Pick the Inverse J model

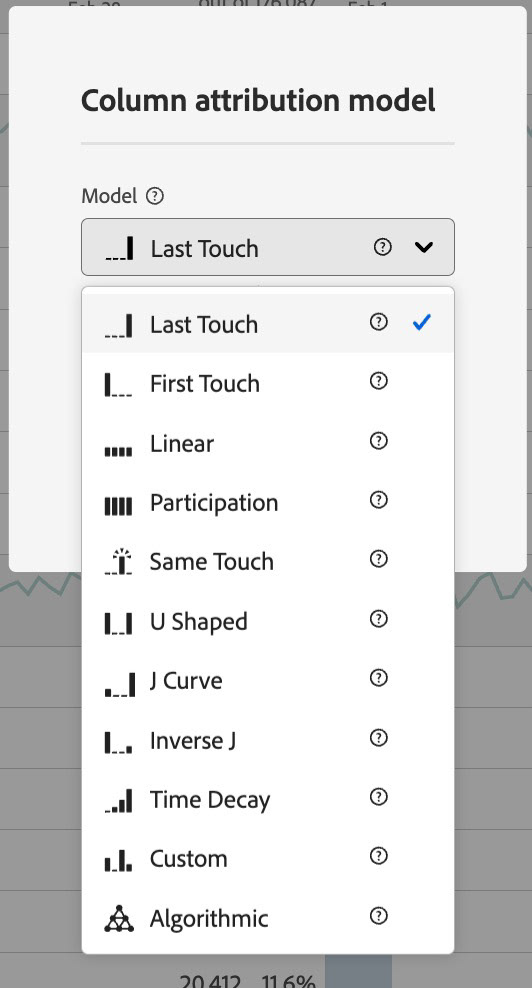point(268,740)
